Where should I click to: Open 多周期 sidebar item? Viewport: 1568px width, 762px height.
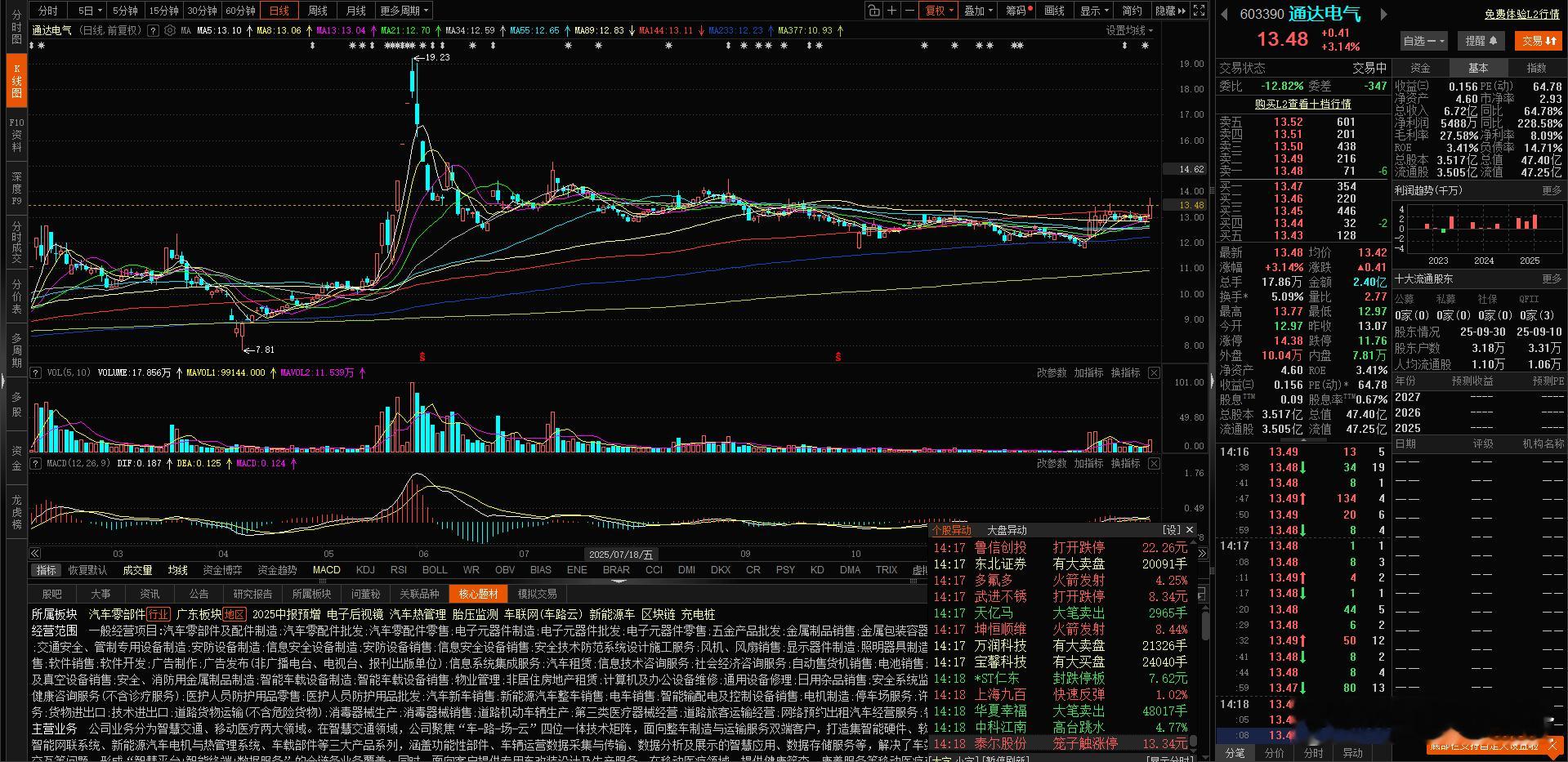tap(16, 350)
